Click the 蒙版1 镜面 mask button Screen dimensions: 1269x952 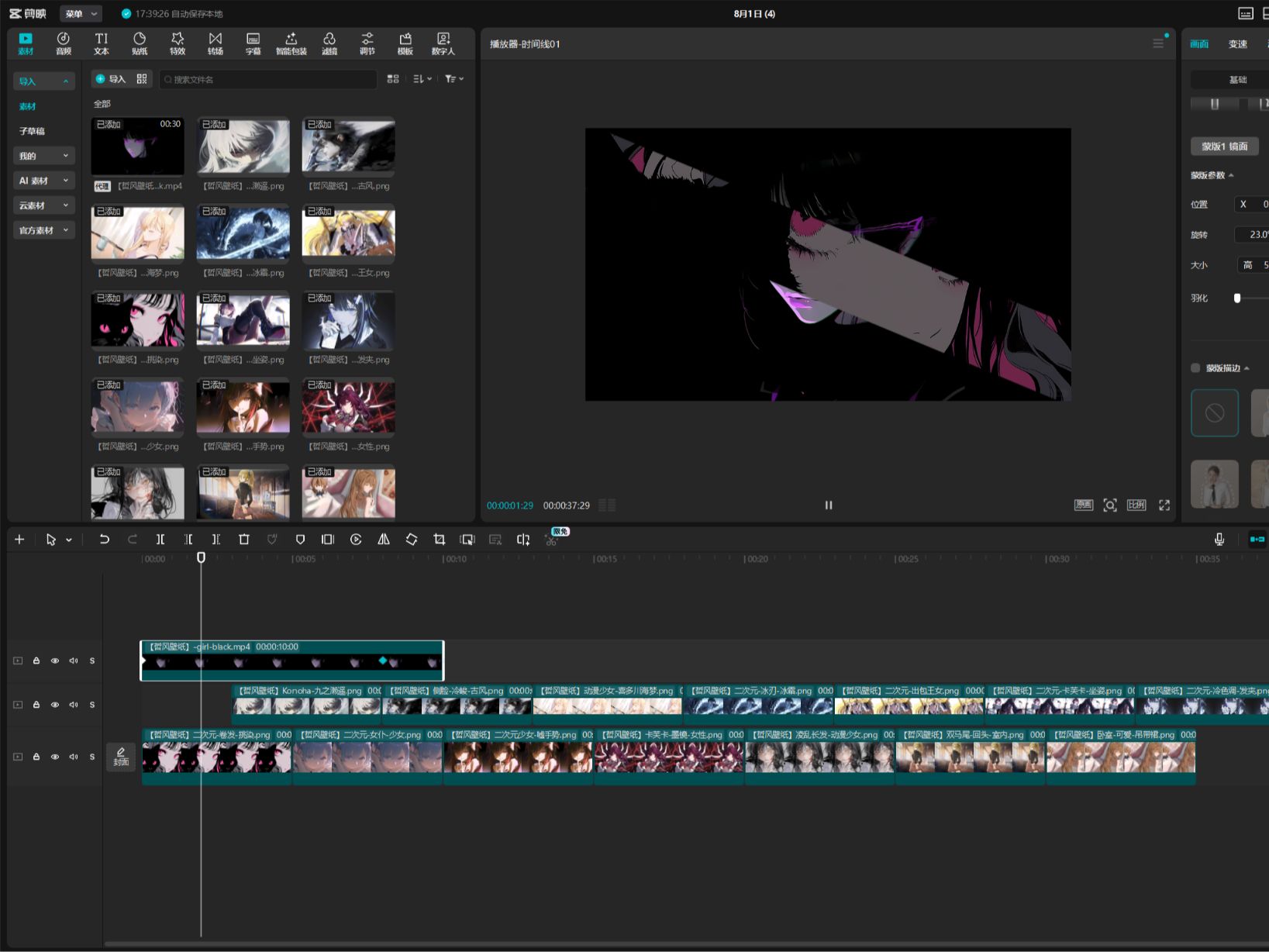tap(1225, 147)
